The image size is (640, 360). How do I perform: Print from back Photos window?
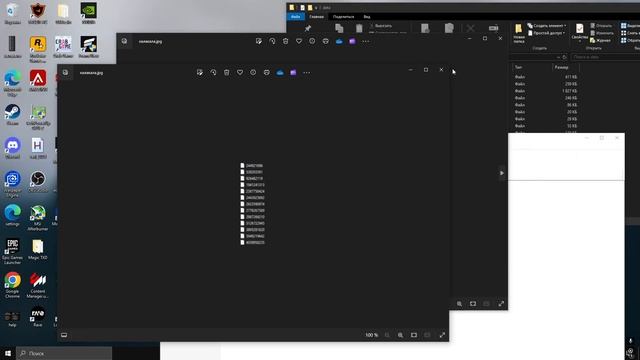pyautogui.click(x=326, y=41)
